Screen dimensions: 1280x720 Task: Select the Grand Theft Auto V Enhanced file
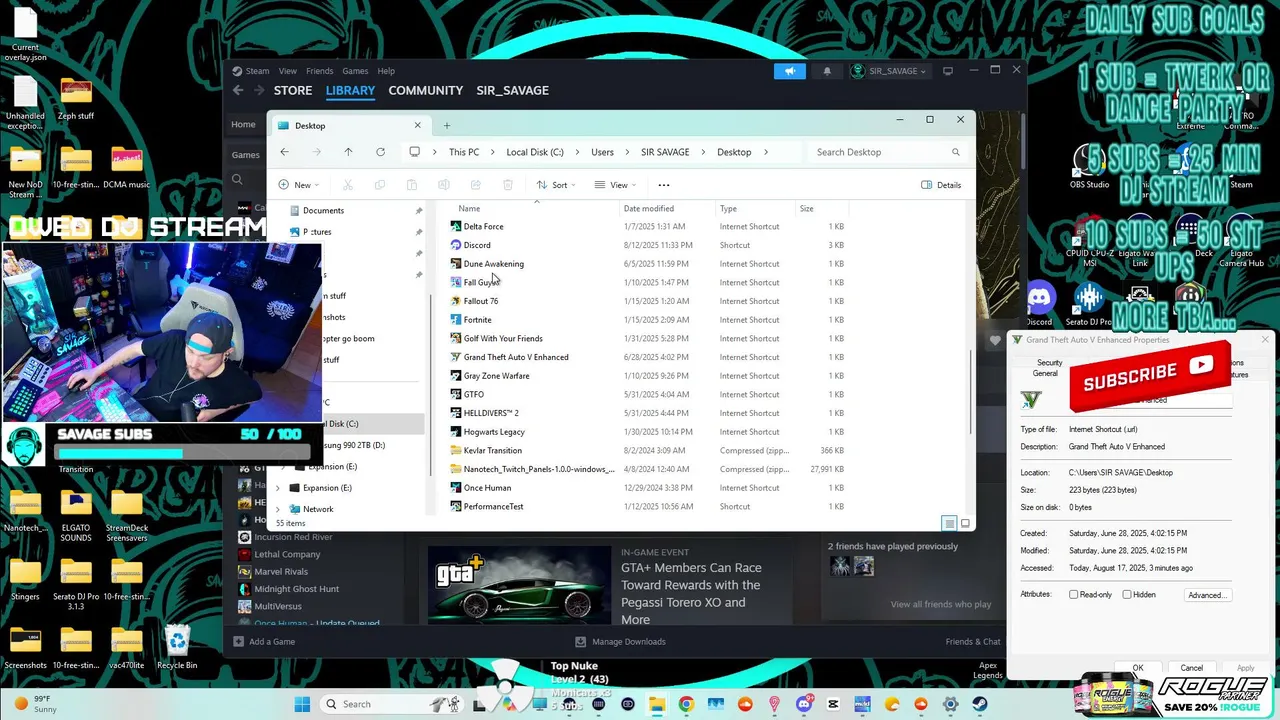coord(516,357)
